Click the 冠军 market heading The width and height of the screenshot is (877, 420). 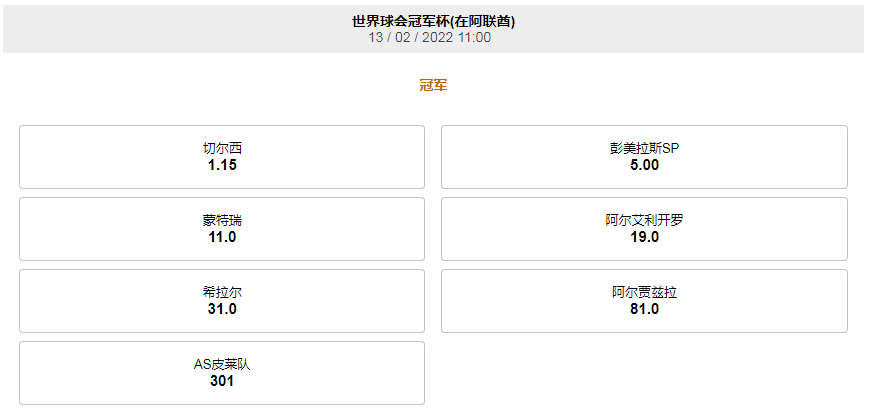pyautogui.click(x=433, y=86)
